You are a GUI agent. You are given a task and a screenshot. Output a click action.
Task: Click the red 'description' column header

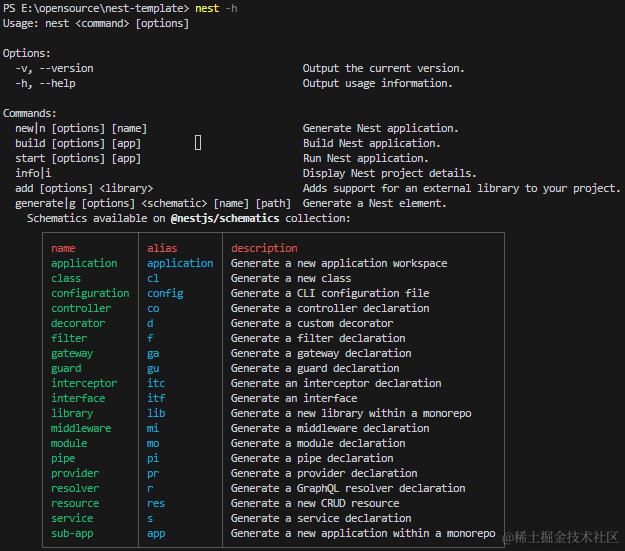pyautogui.click(x=264, y=248)
